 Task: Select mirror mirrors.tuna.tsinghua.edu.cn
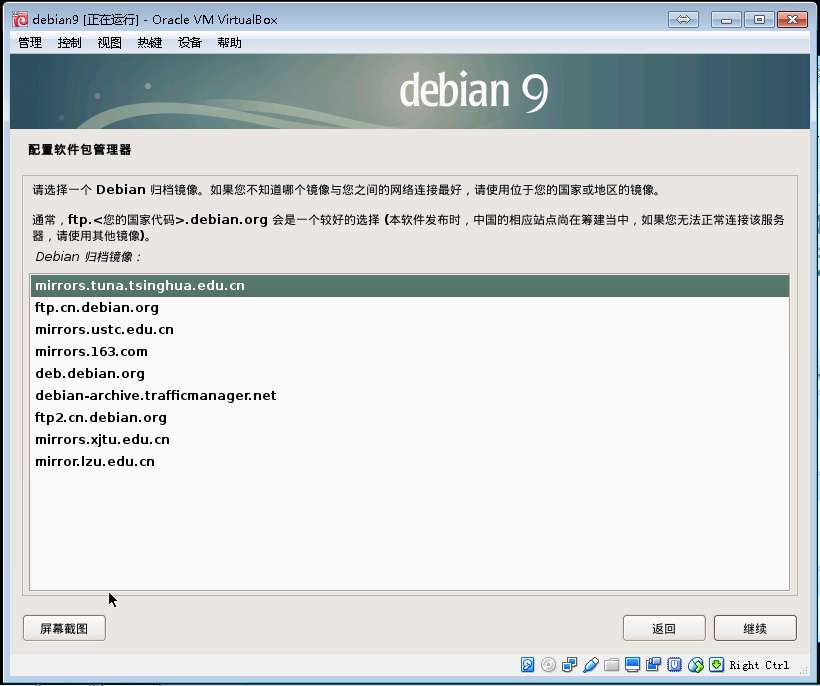(x=409, y=285)
